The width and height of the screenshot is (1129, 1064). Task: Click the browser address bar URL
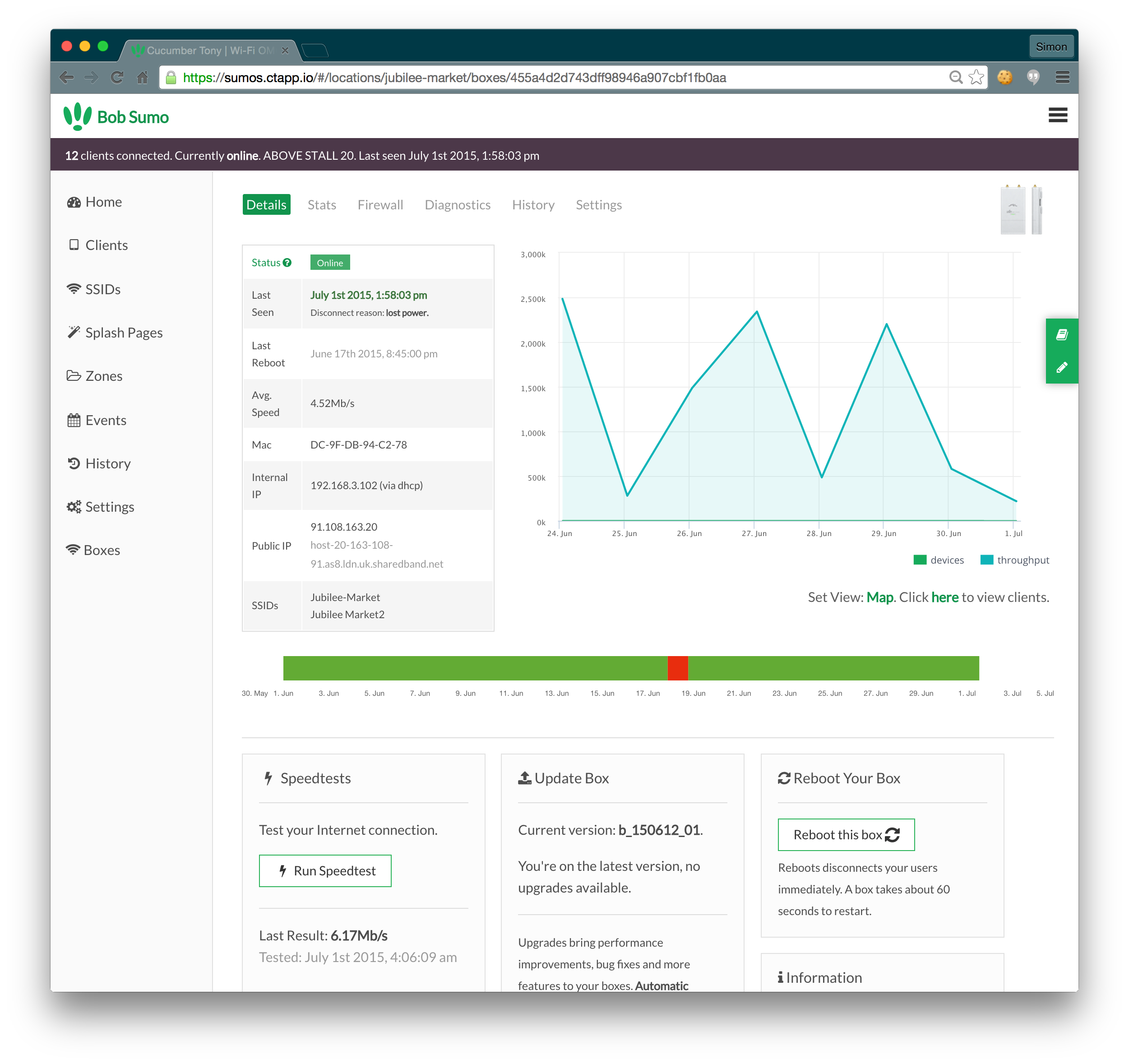pyautogui.click(x=454, y=78)
